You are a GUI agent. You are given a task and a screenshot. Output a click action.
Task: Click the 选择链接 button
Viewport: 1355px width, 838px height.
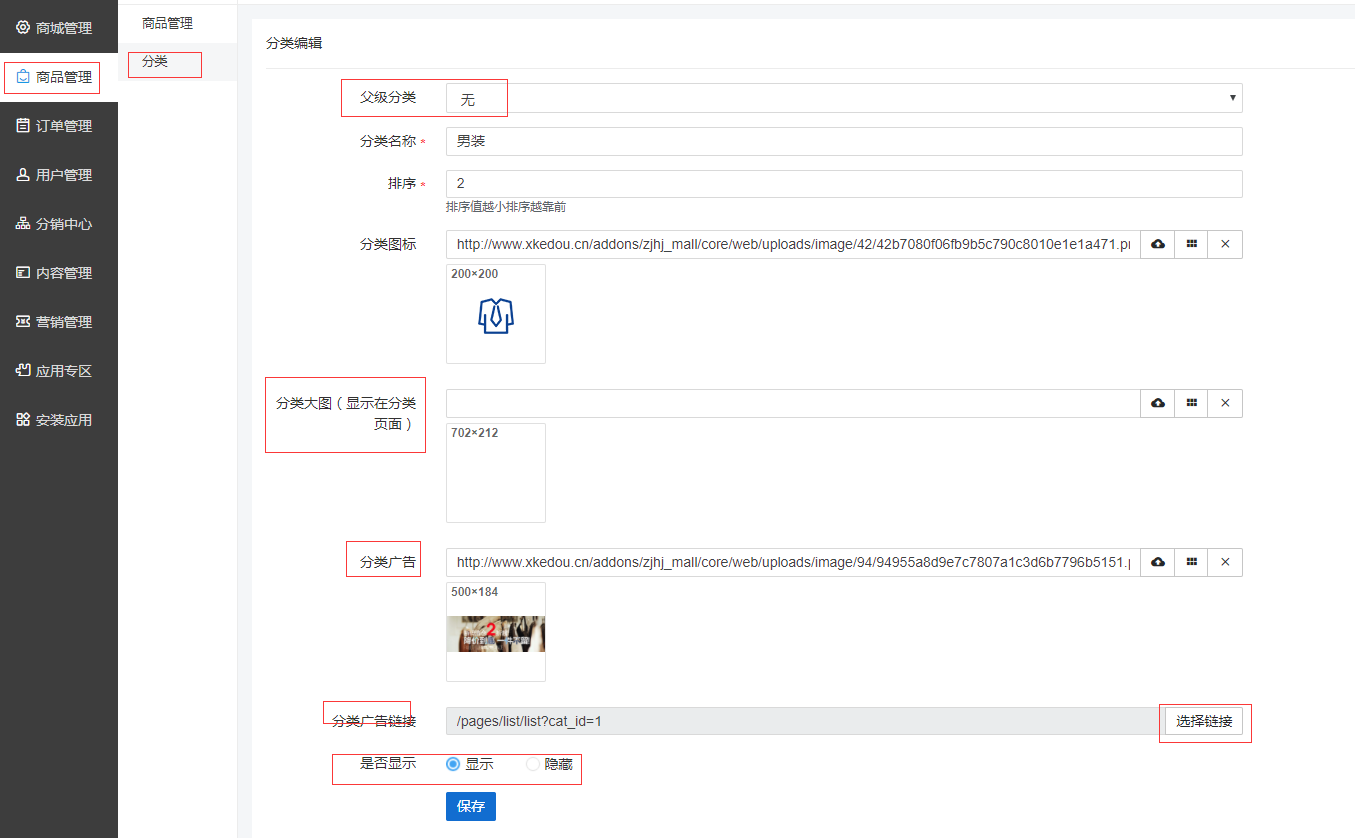tap(1204, 721)
